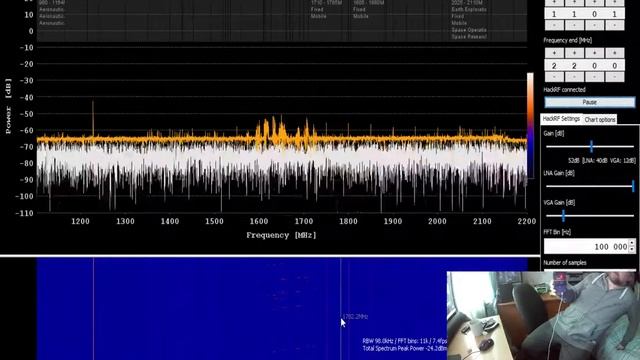
Task: Click the 1710 - 1785M allocation band label
Action: click(x=327, y=2)
